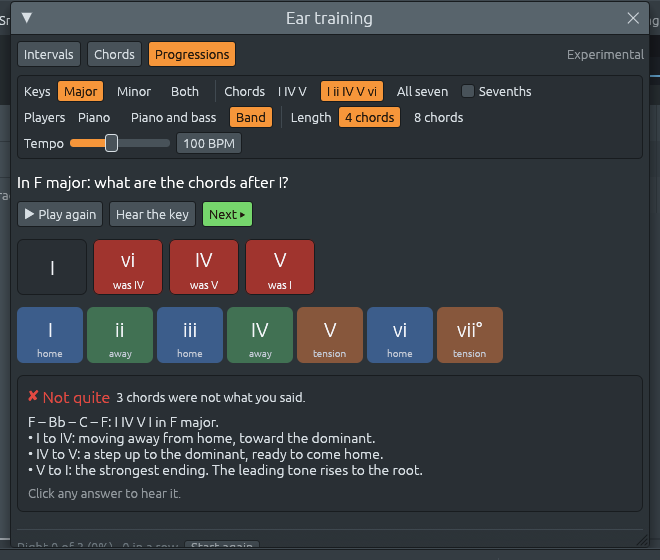The height and width of the screenshot is (560, 660).
Task: Choose Both keys option
Action: pyautogui.click(x=185, y=91)
